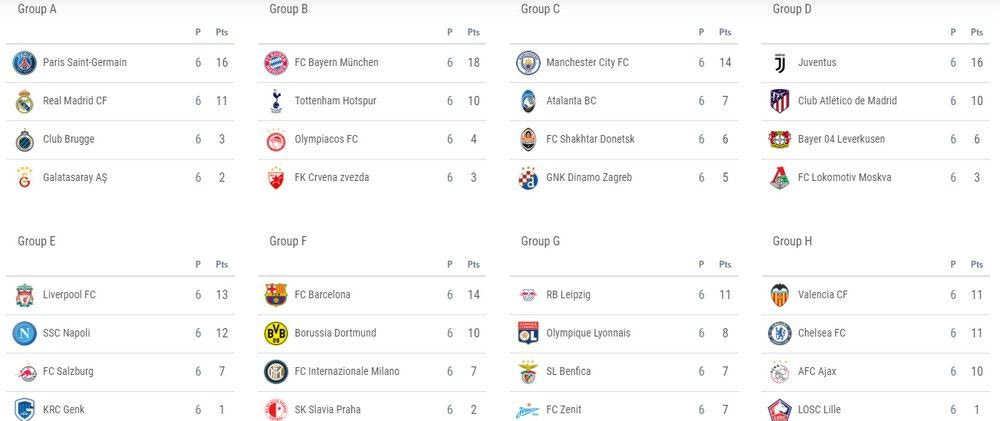Open the Atalanta BC team link
The width and height of the screenshot is (1000, 421).
[x=570, y=101]
